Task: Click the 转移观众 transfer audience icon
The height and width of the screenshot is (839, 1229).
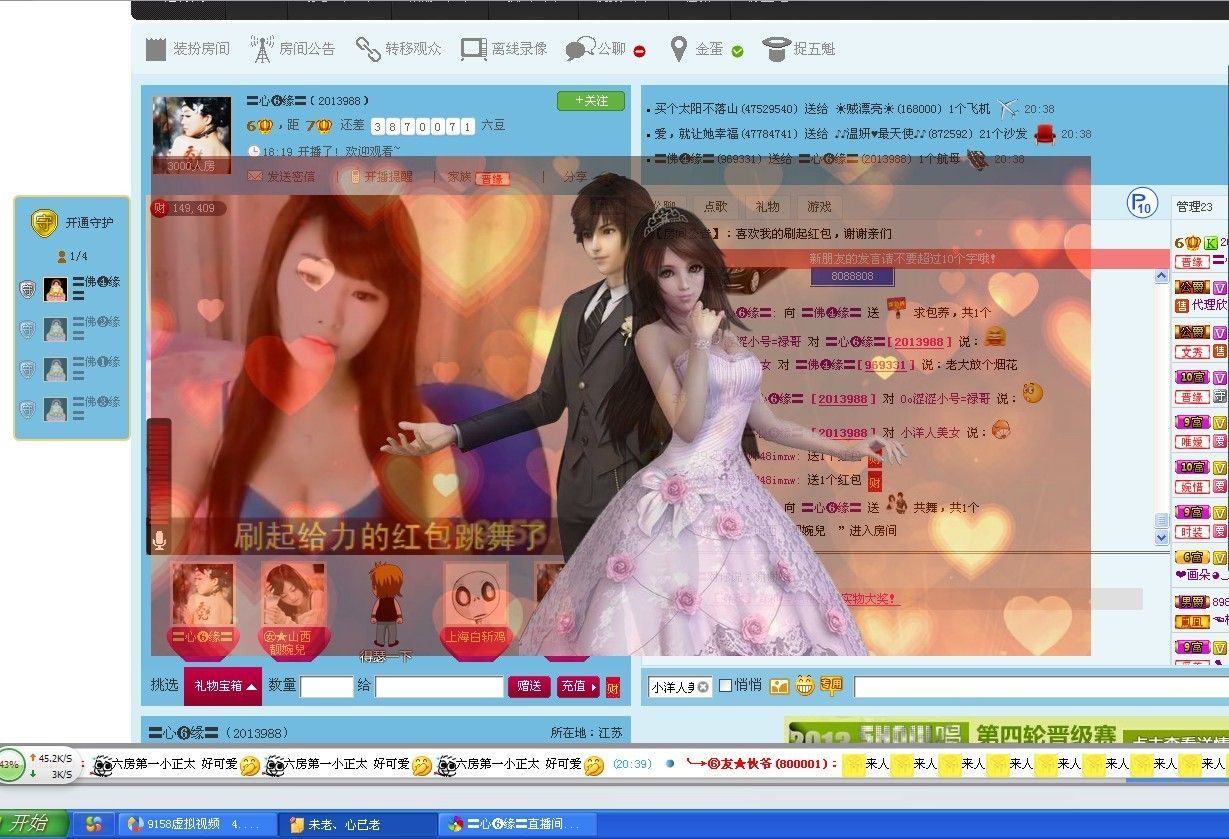Action: tap(368, 48)
